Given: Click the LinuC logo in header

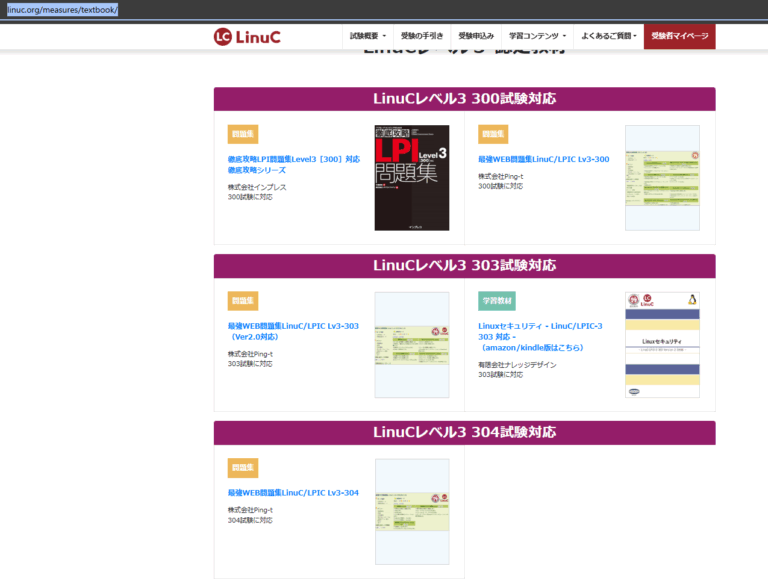Looking at the screenshot, I should (247, 37).
